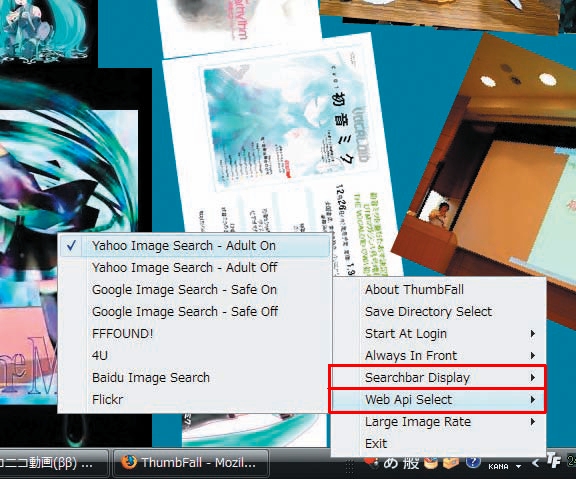Screen dimensions: 576x479
Task: Choose Google Image Search - Safe On
Action: click(x=195, y=289)
